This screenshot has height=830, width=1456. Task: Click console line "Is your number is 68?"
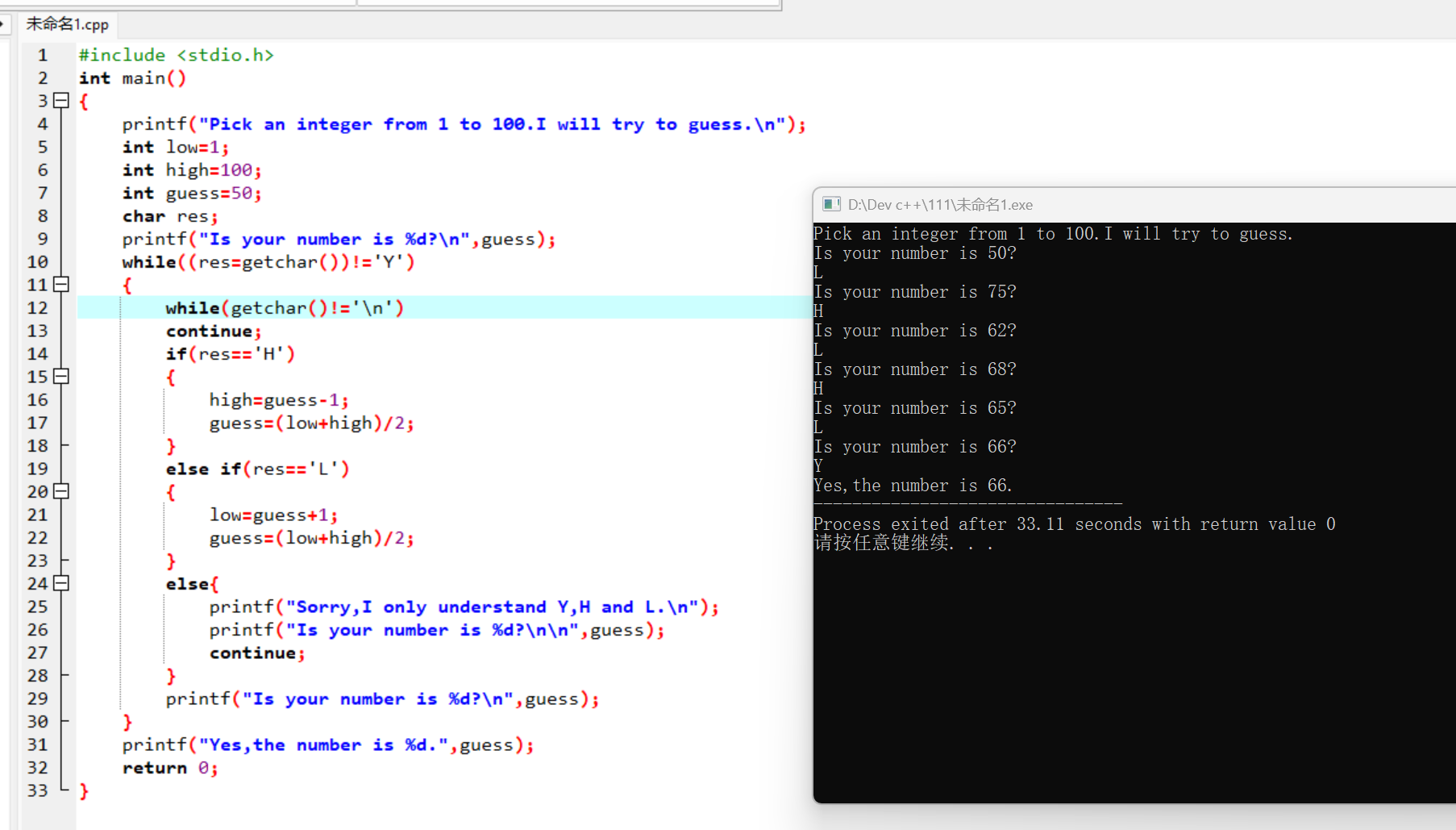click(915, 369)
